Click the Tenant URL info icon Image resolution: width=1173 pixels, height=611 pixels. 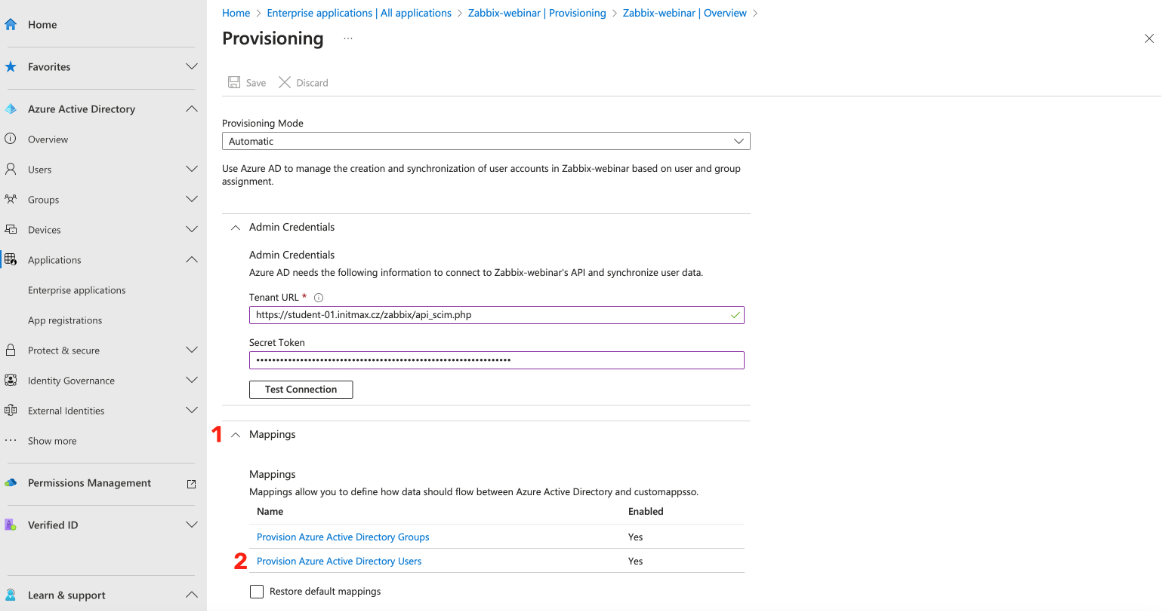318,298
